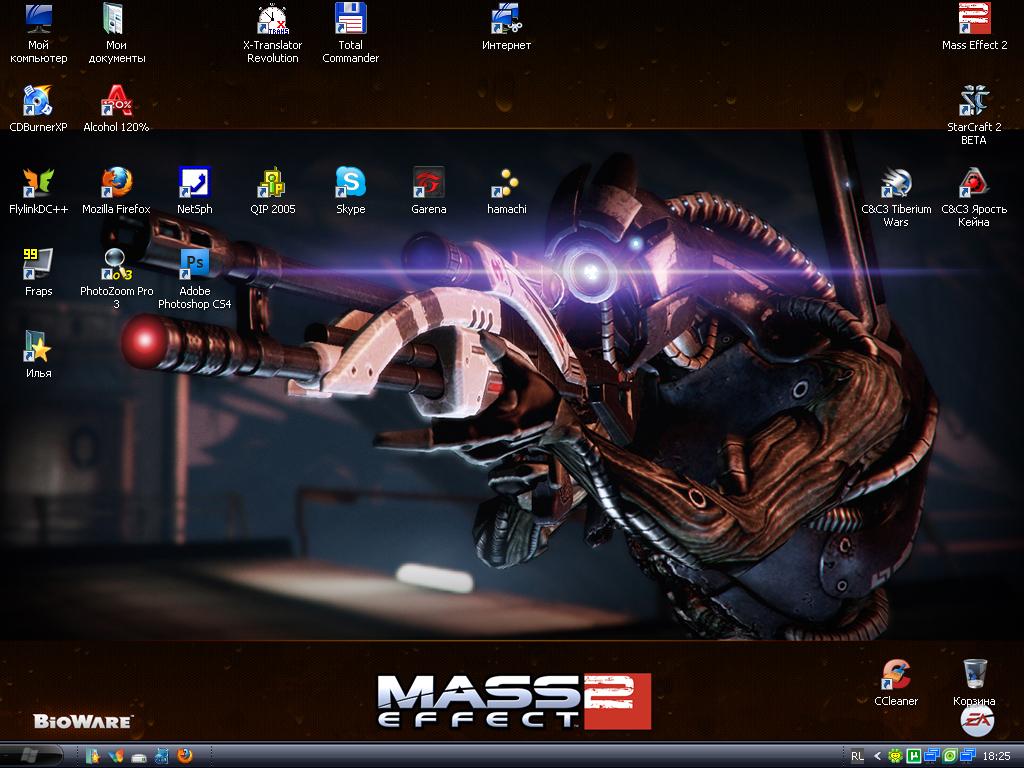Select the Илья desktop shortcut

(x=39, y=355)
